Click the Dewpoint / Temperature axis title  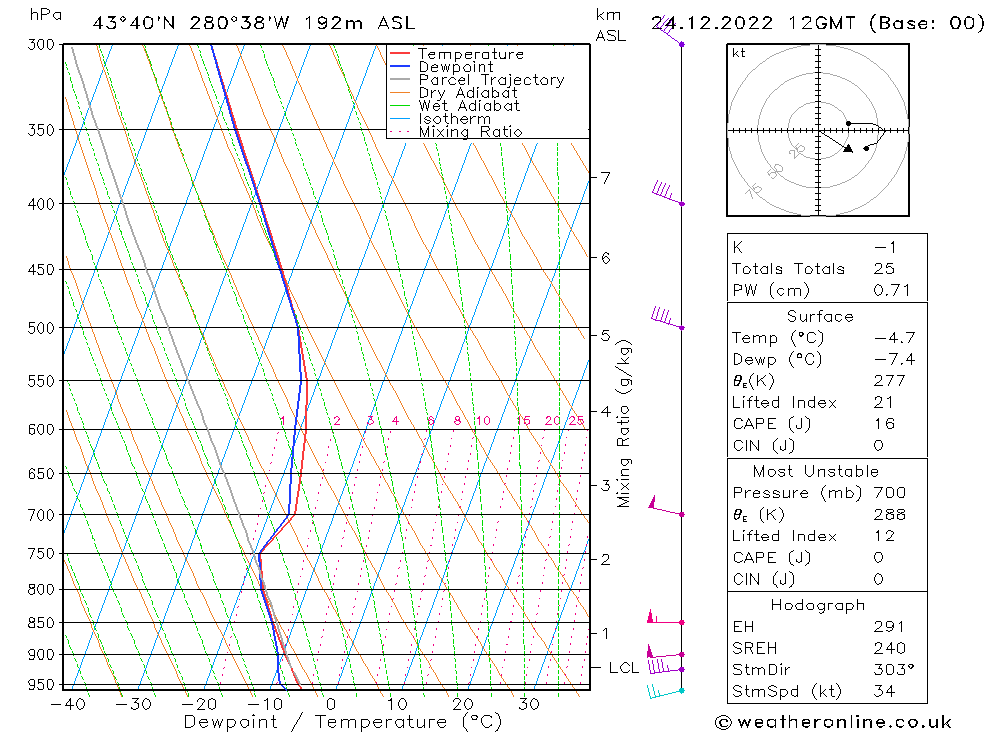point(343,722)
